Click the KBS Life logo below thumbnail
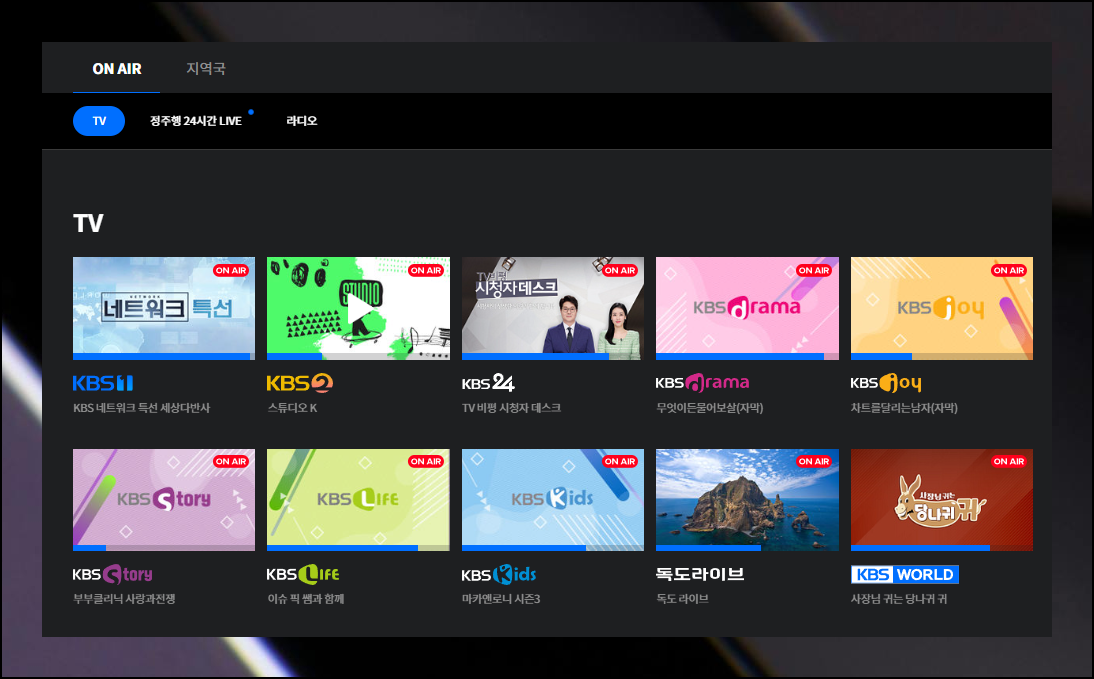This screenshot has width=1094, height=679. pos(303,574)
